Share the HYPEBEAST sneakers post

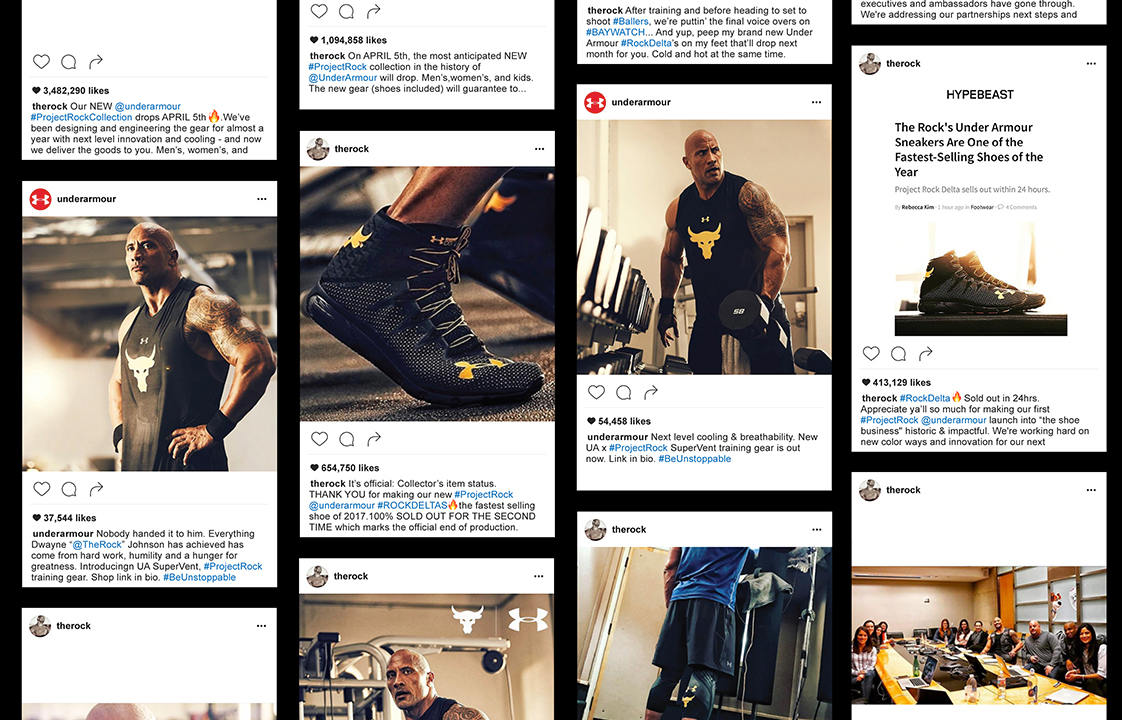point(925,353)
